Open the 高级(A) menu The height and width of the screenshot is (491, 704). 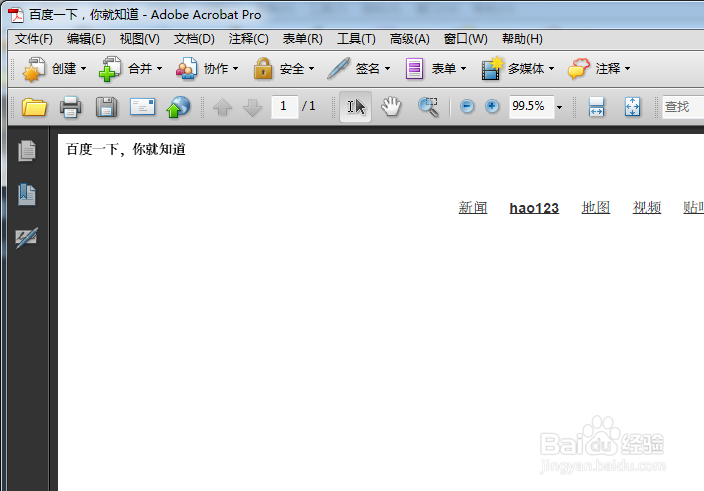coord(409,39)
